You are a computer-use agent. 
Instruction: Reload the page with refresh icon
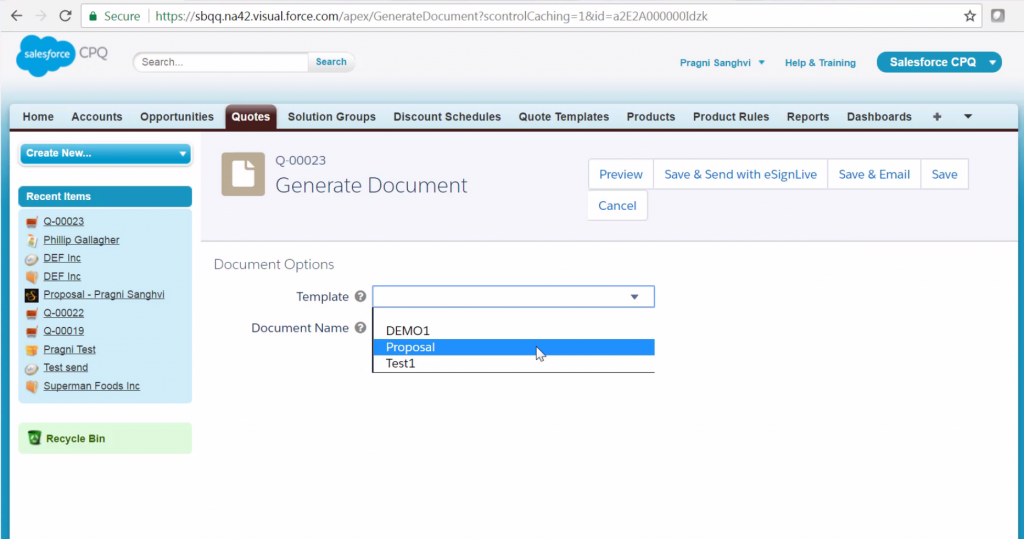[65, 16]
